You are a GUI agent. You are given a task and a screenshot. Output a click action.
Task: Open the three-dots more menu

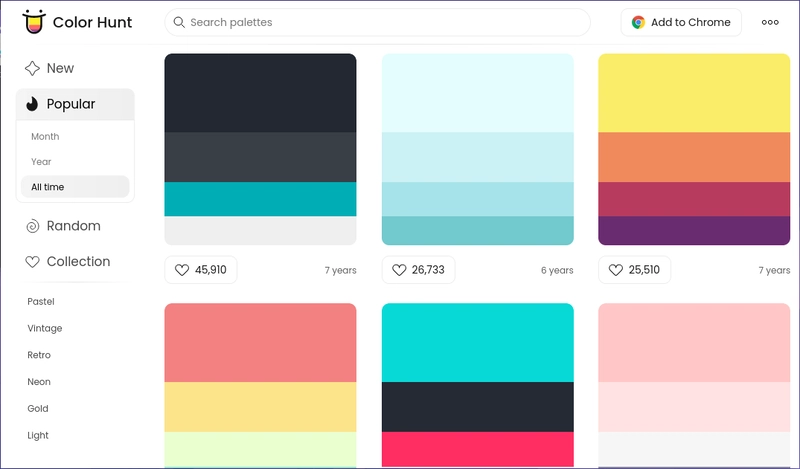770,22
